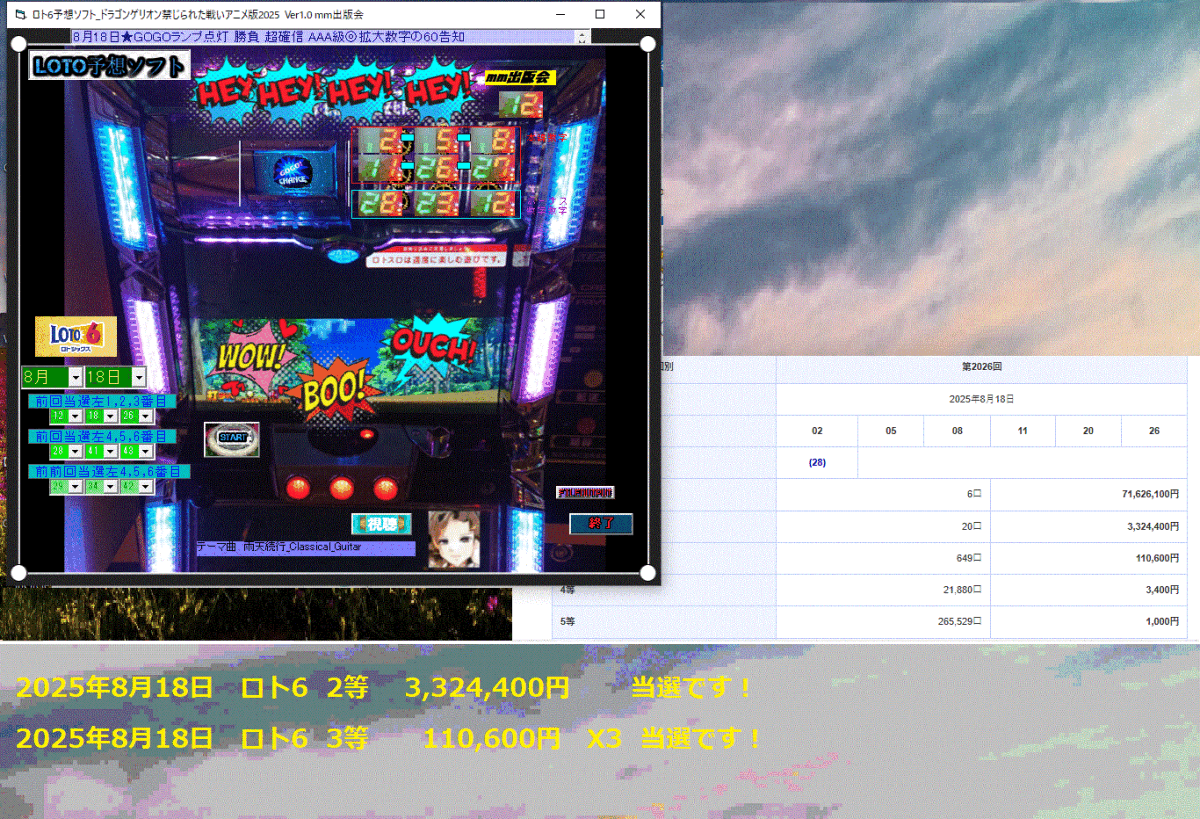The width and height of the screenshot is (1200, 819).
Task: Open the dropdown showing number 34
Action: 112,486
